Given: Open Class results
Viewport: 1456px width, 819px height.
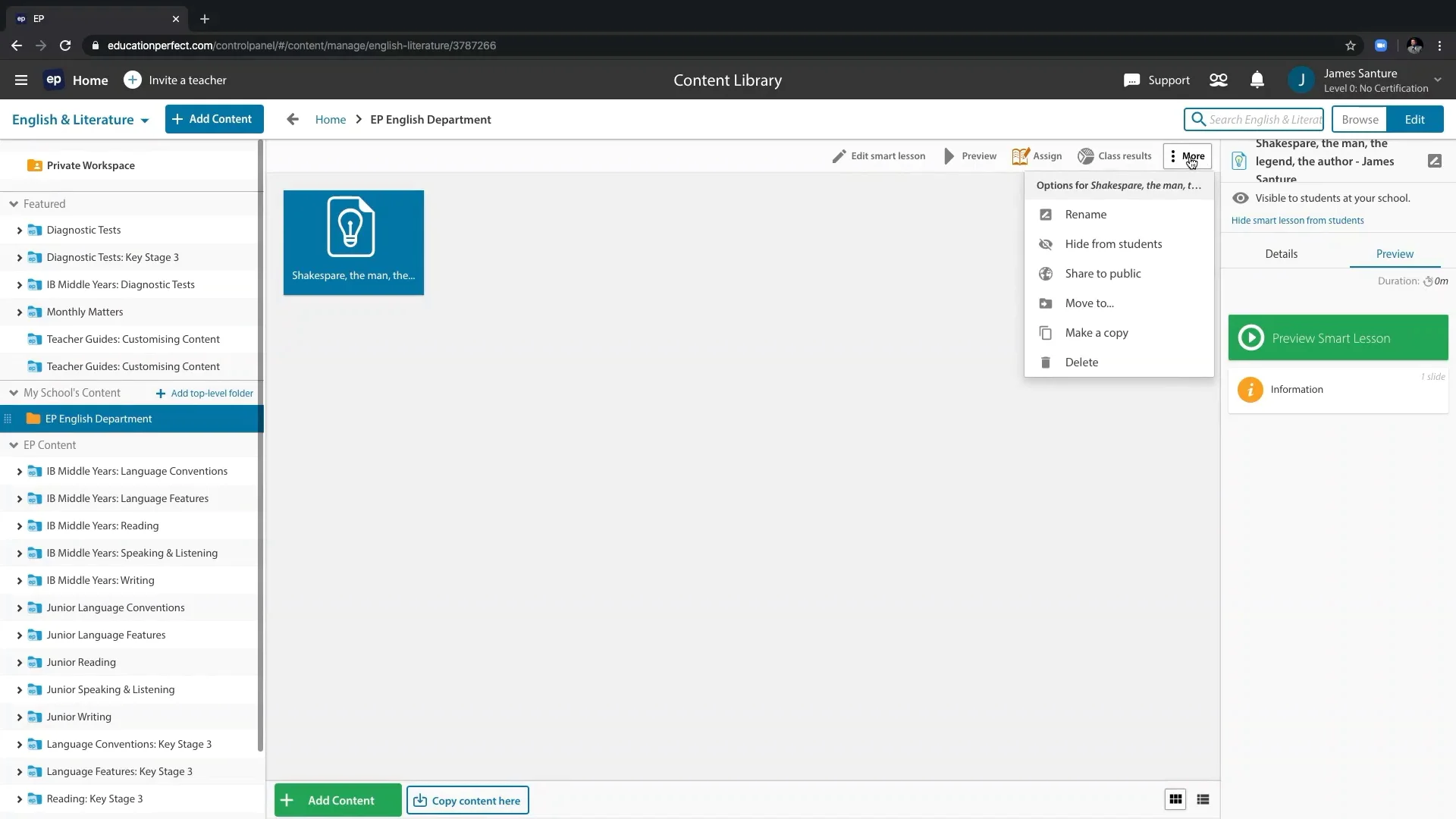Looking at the screenshot, I should pyautogui.click(x=1115, y=156).
